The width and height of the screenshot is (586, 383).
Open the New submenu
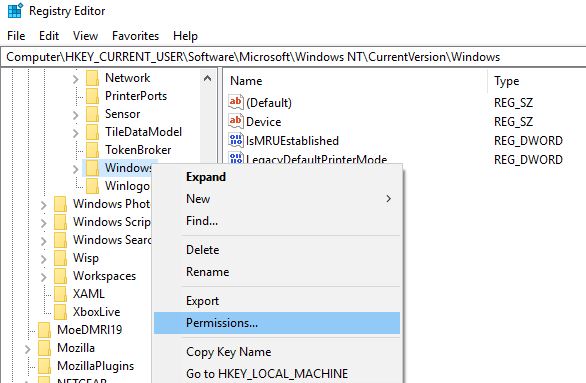click(277, 199)
